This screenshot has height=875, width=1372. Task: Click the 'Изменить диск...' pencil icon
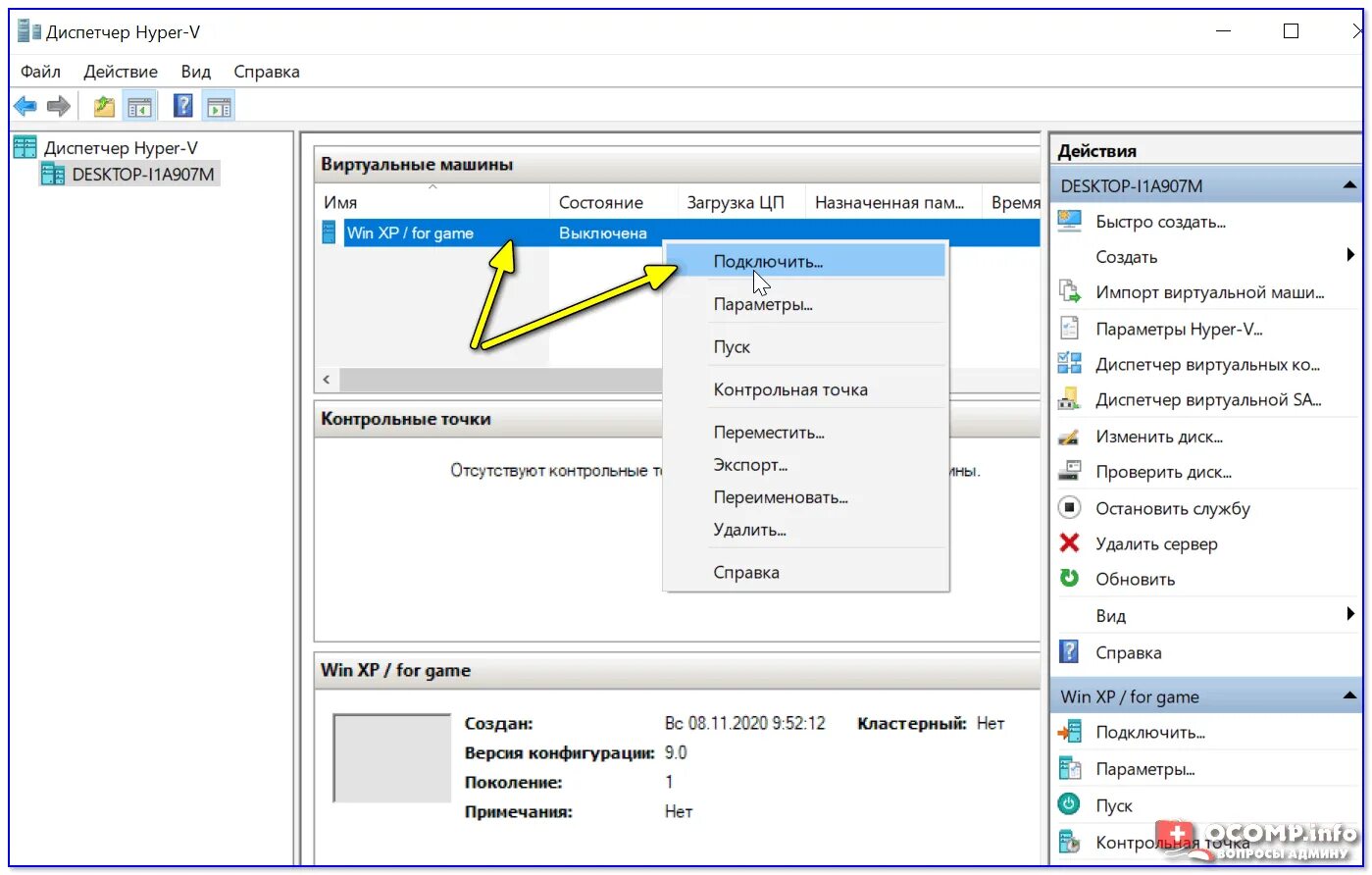[x=1069, y=437]
